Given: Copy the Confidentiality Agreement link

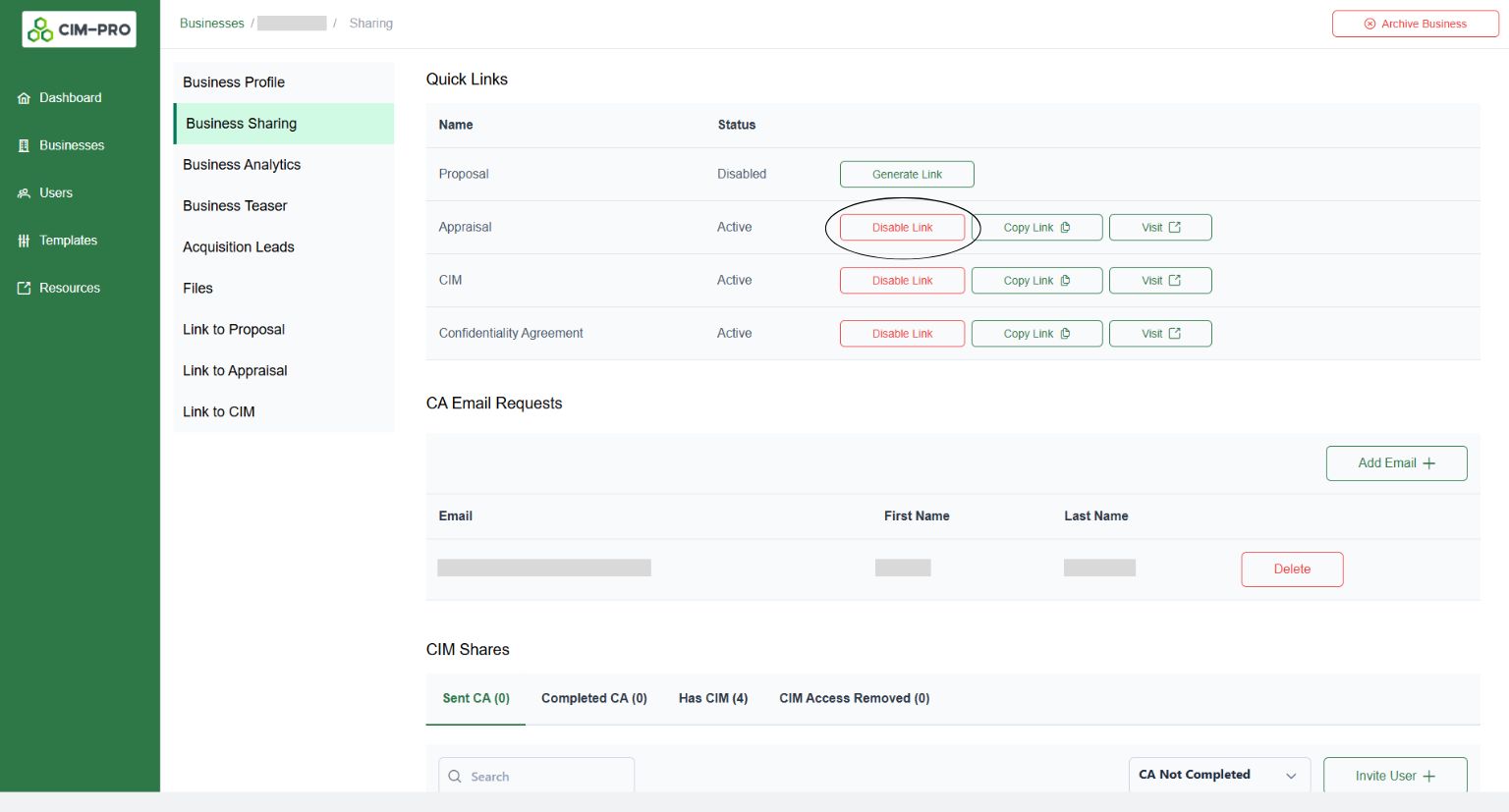Looking at the screenshot, I should (x=1036, y=333).
